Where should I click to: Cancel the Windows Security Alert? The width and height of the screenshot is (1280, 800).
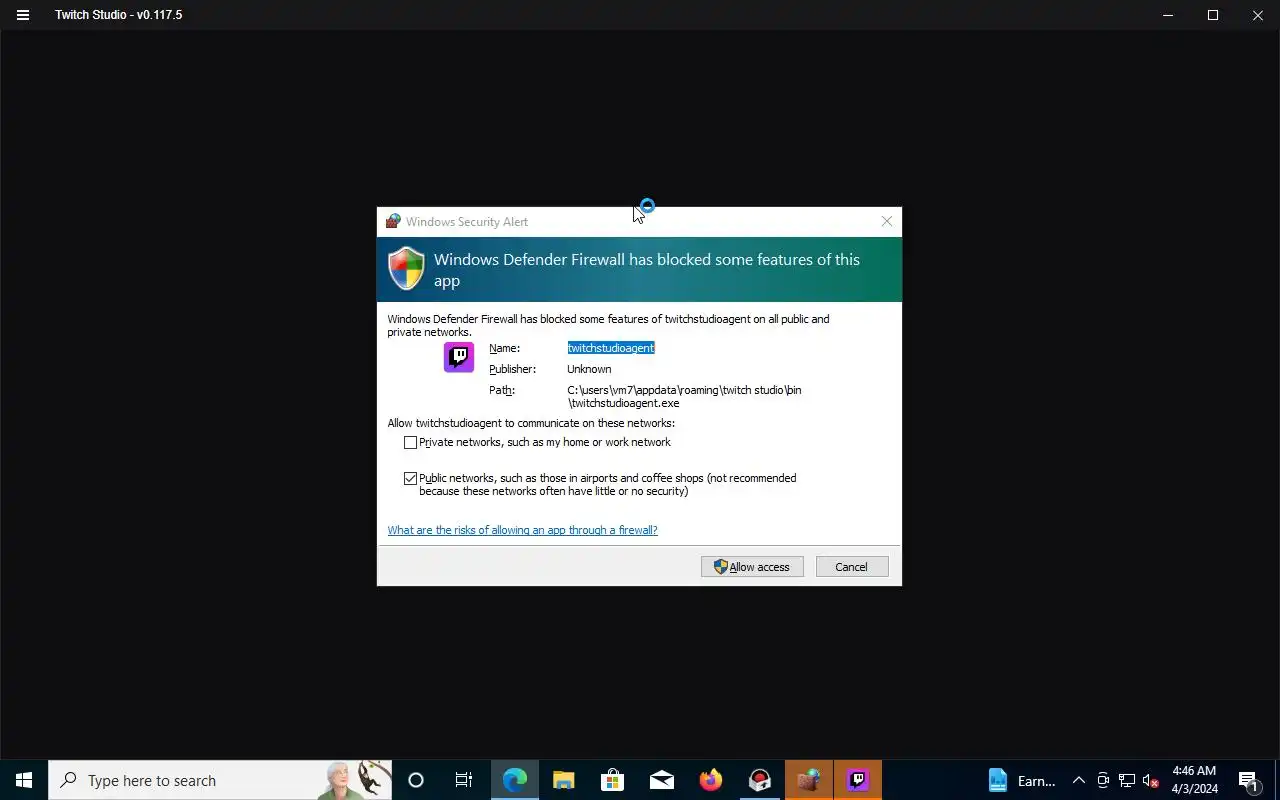852,567
